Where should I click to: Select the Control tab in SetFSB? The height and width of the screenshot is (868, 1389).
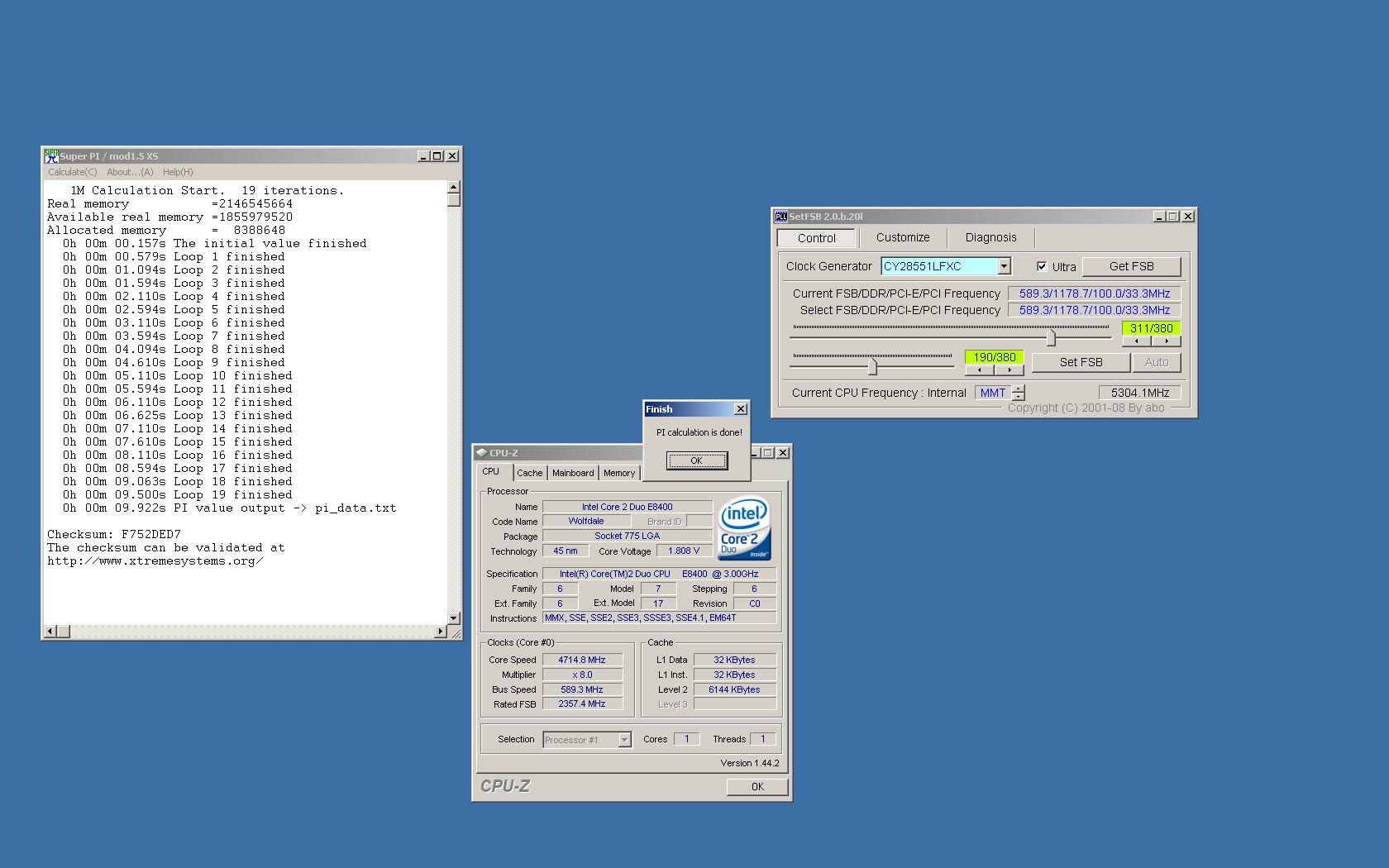pyautogui.click(x=817, y=238)
